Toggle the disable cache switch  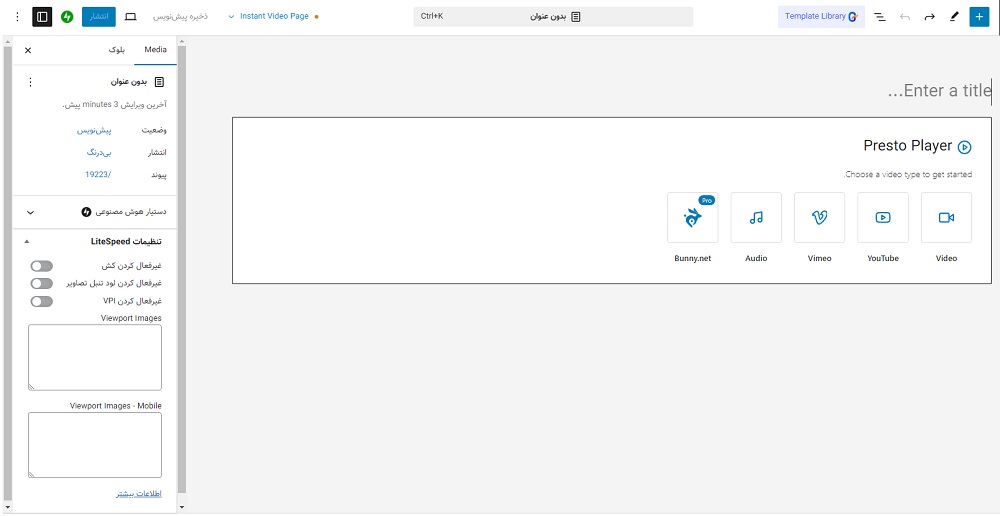tap(42, 266)
